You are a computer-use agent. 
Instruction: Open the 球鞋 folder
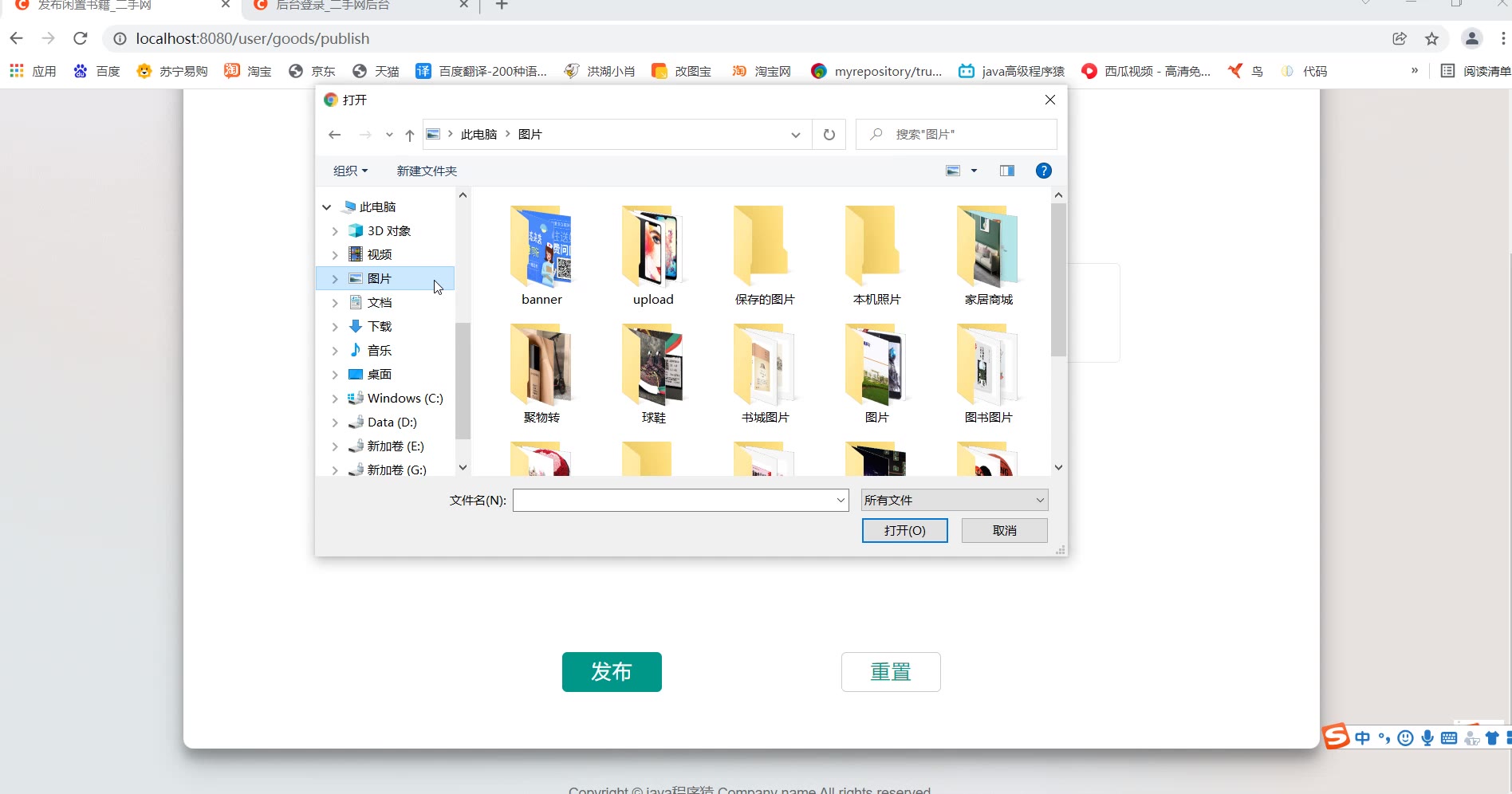coord(653,374)
